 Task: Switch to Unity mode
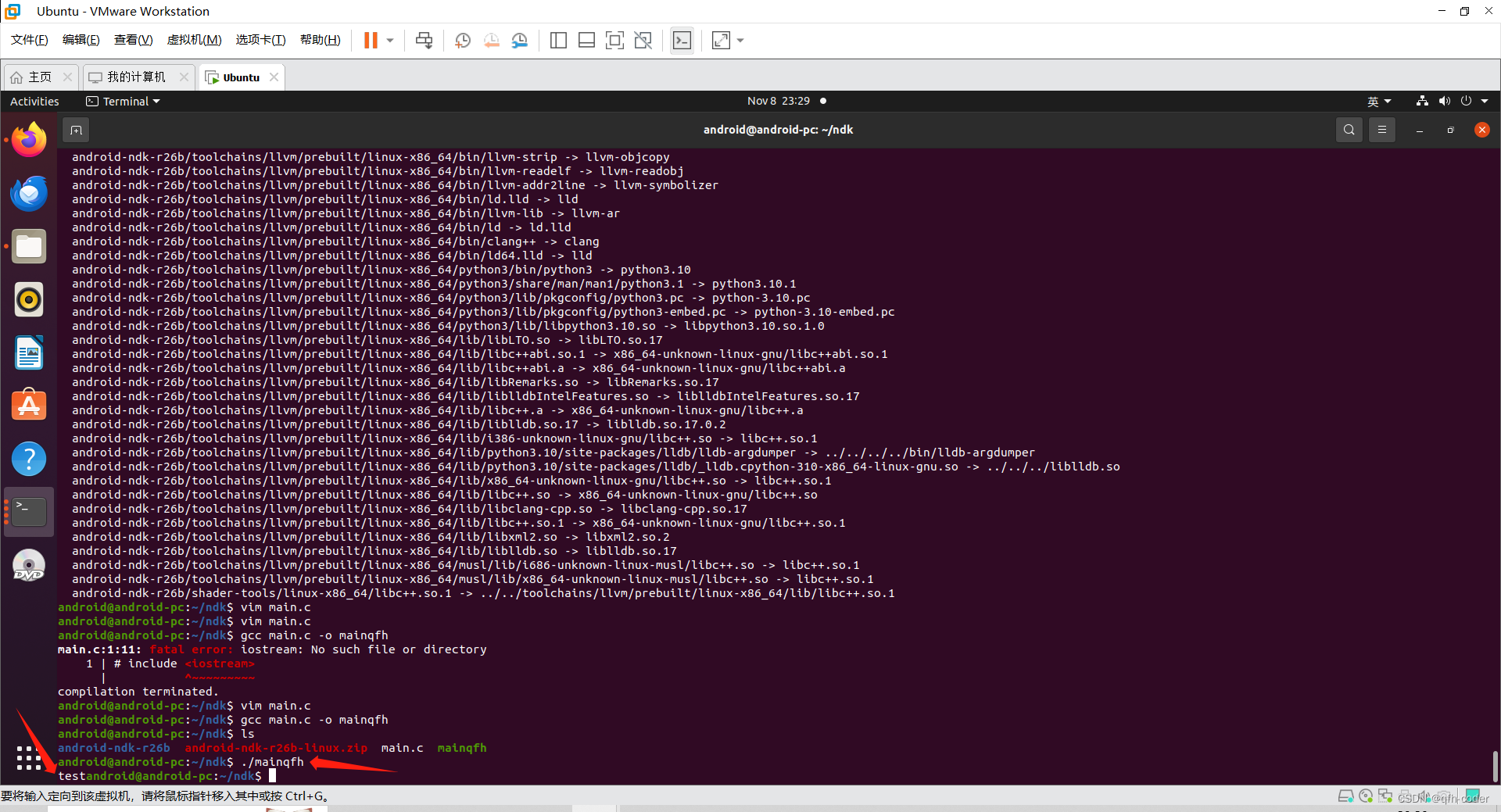(643, 40)
